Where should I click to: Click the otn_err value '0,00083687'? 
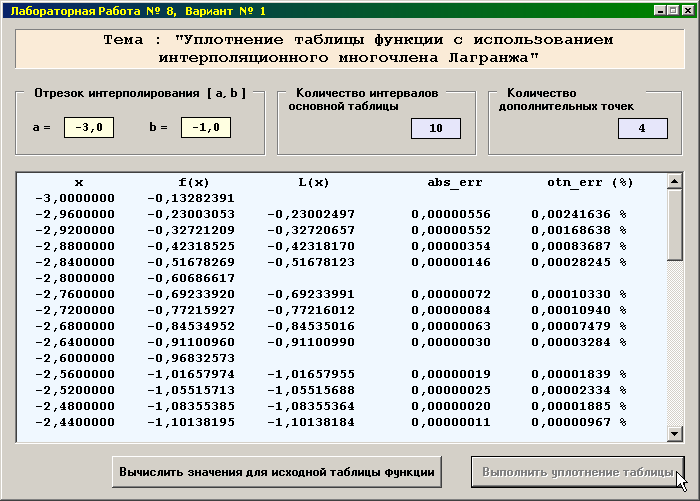[571, 246]
